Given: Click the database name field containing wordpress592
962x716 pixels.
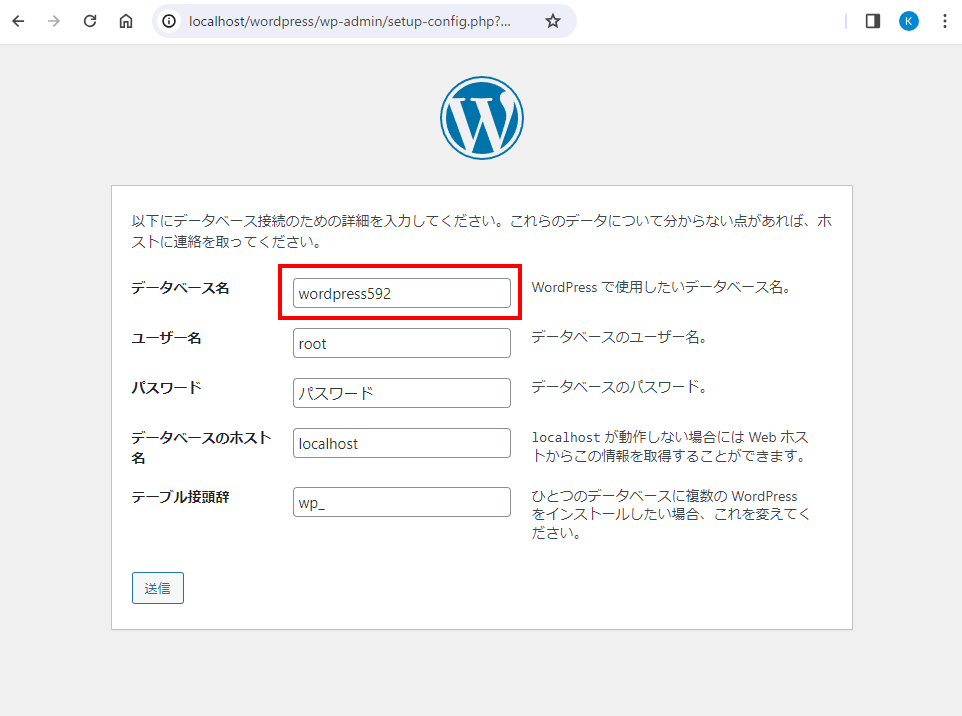Looking at the screenshot, I should [401, 293].
